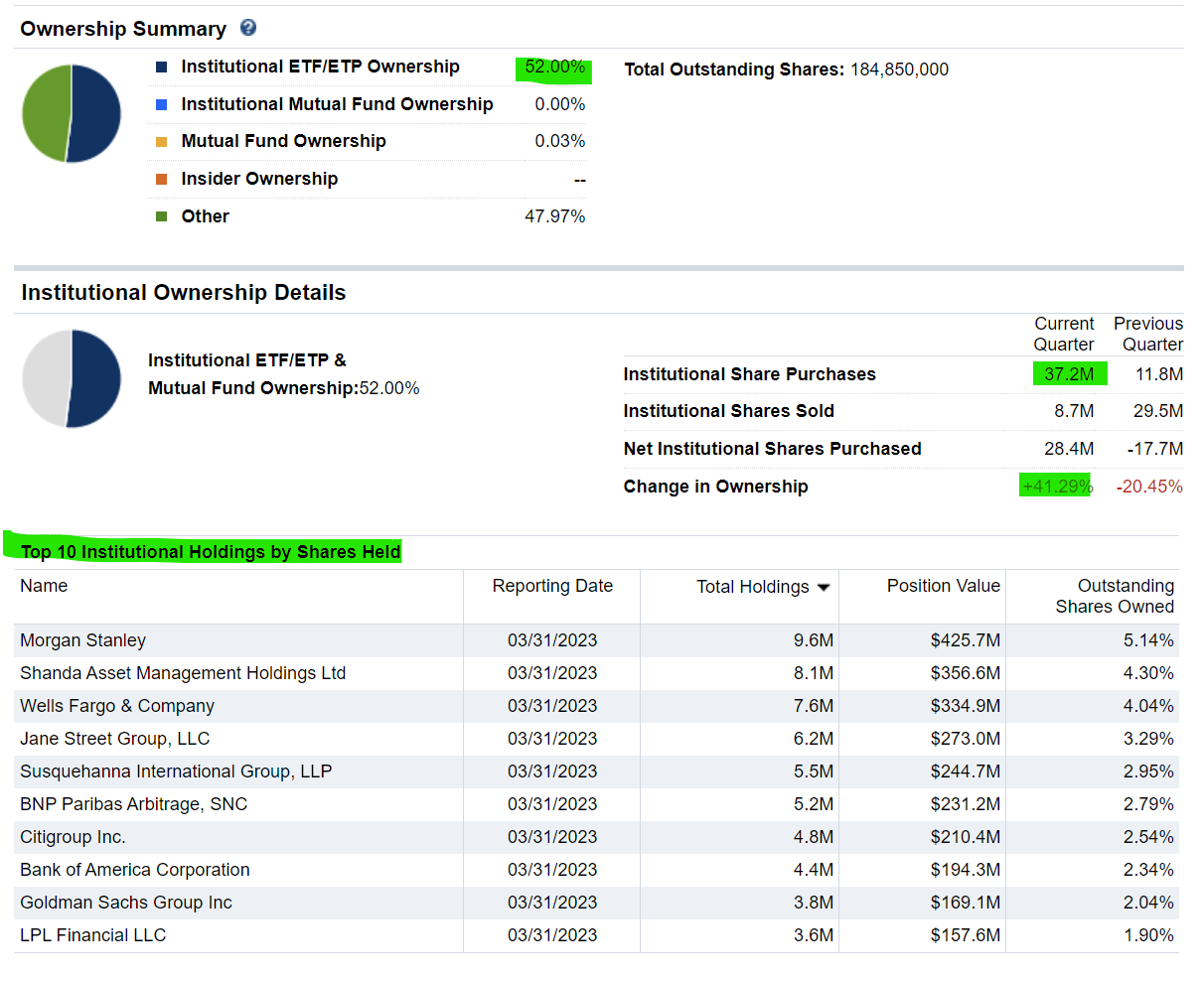This screenshot has height=981, width=1204.
Task: Click the 5.14% outstanding shares owned cell
Action: tap(1148, 640)
